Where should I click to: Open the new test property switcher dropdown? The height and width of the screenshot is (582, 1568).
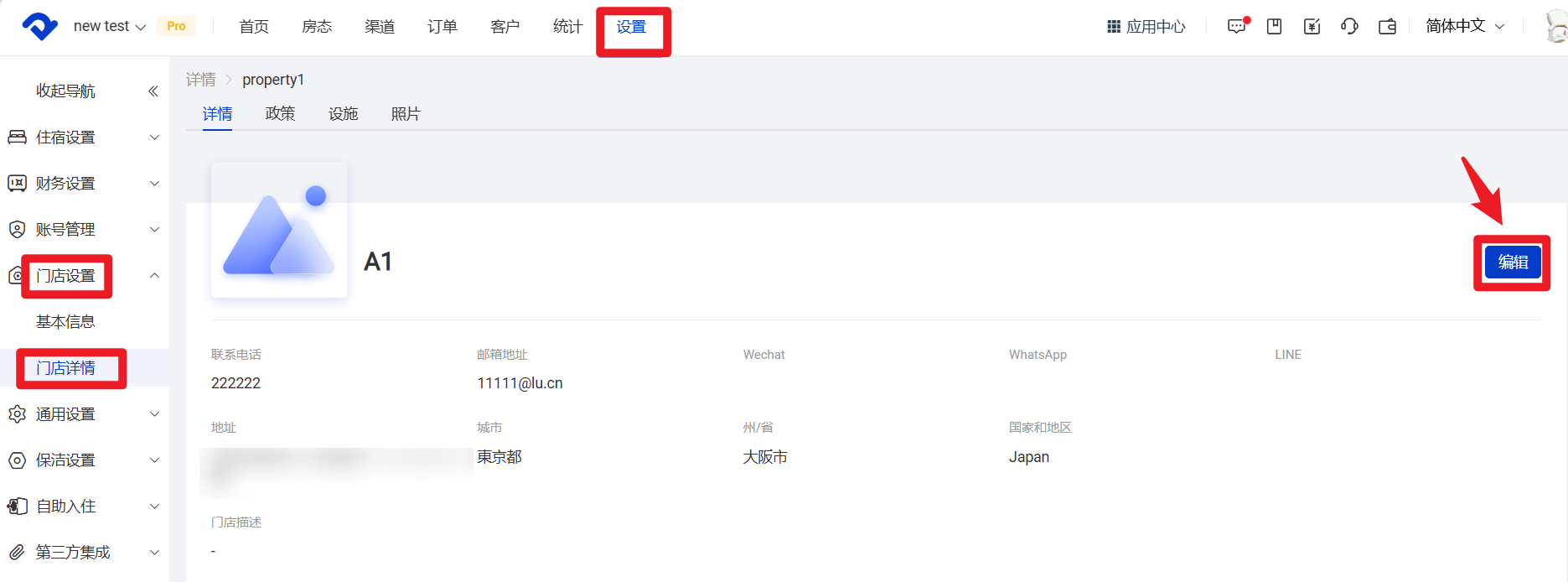pyautogui.click(x=109, y=27)
